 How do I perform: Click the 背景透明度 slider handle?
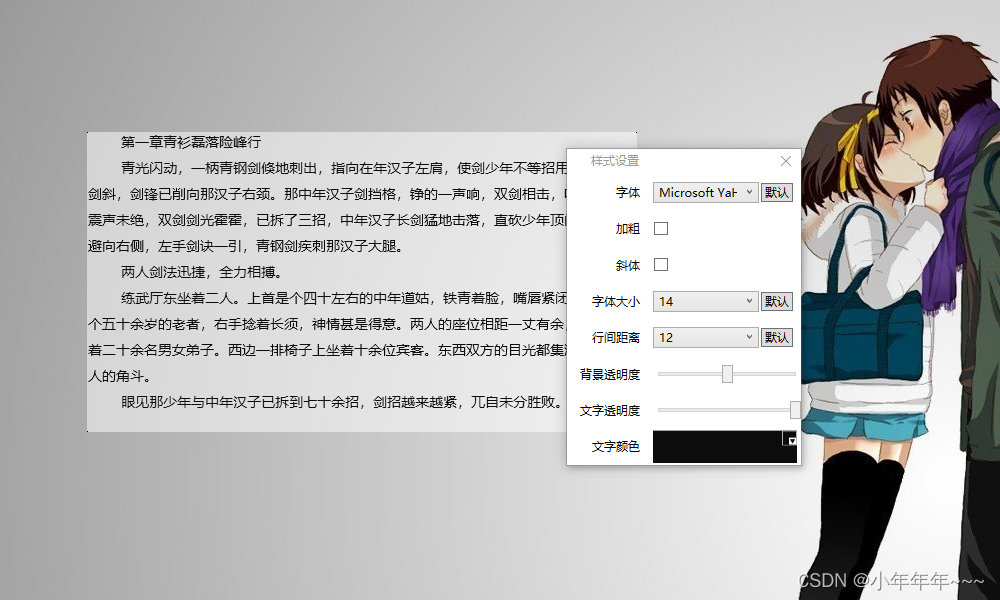726,374
